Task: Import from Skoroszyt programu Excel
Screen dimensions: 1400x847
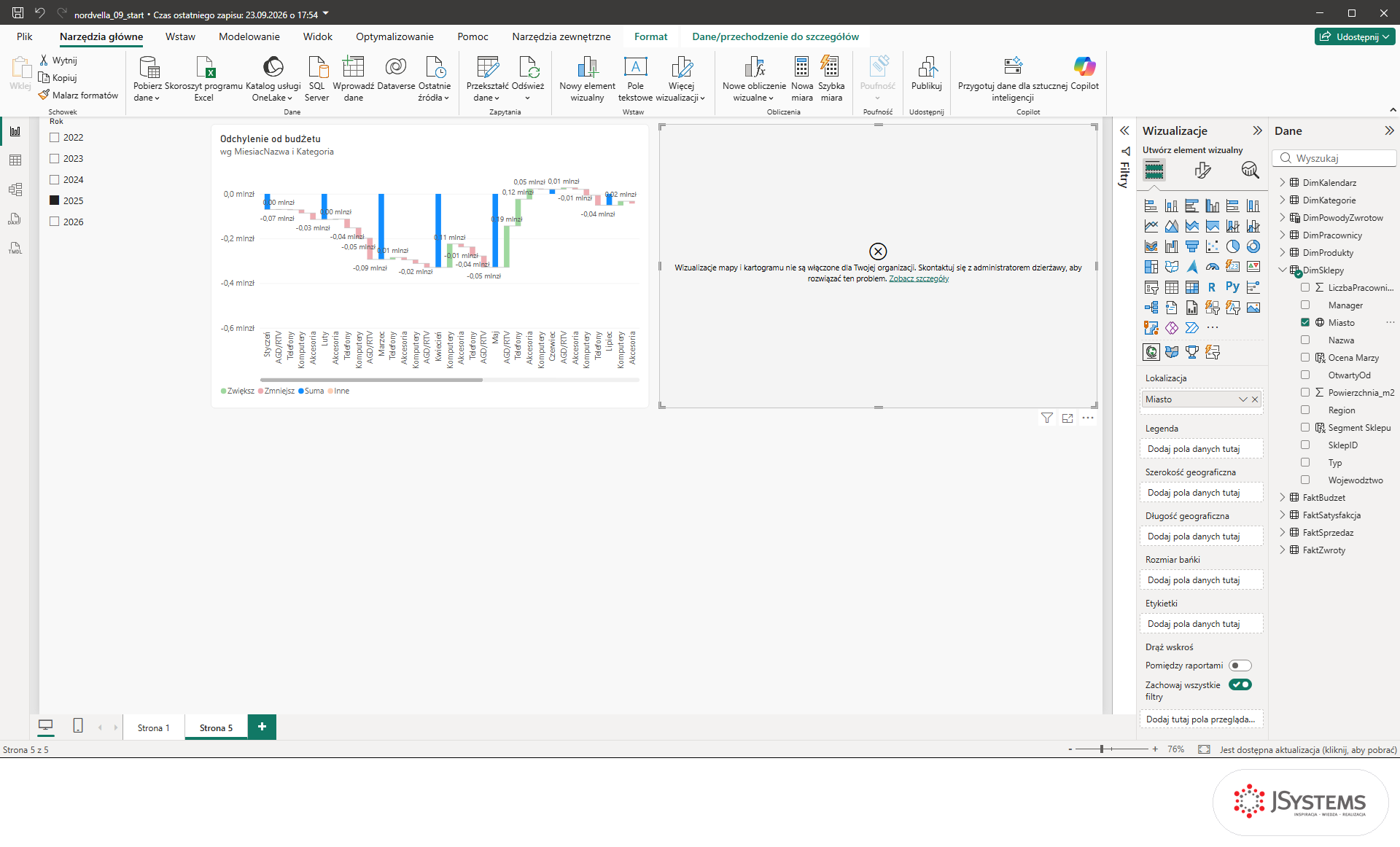Action: coord(204,79)
